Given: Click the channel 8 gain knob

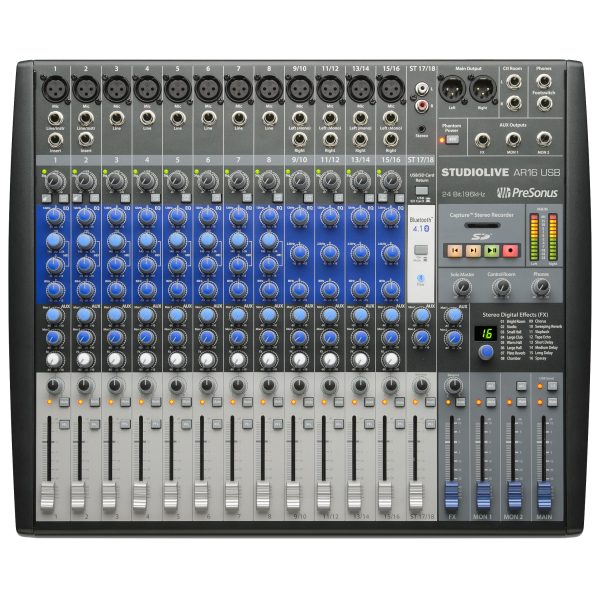Looking at the screenshot, I should coord(269,180).
